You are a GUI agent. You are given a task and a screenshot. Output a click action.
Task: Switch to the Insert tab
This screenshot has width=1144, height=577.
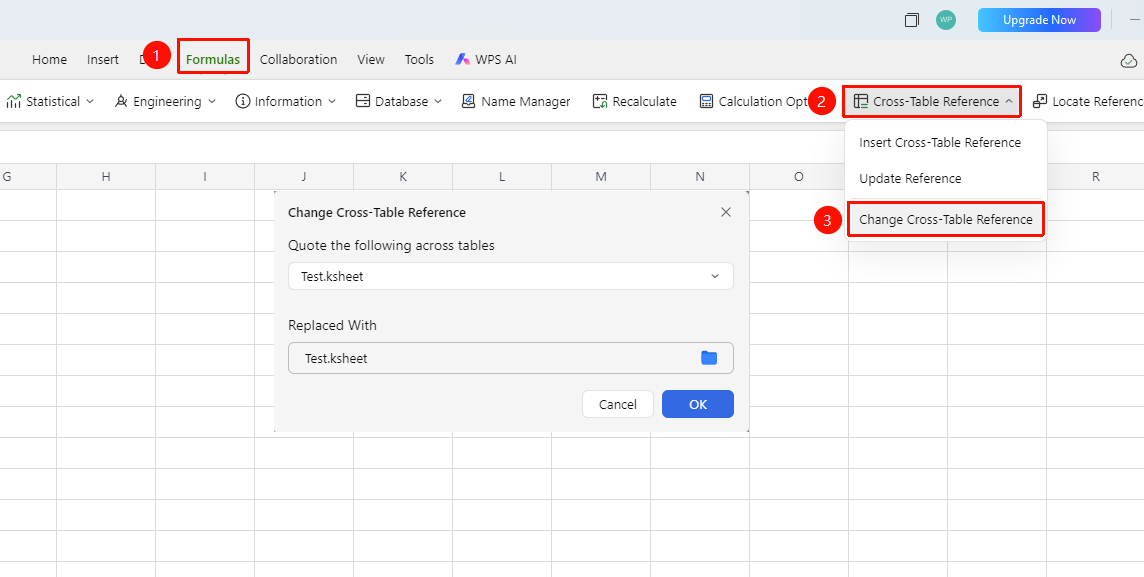pos(103,60)
